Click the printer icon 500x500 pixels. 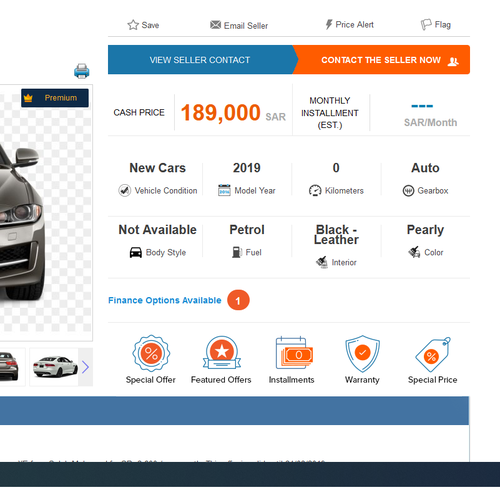coord(82,71)
